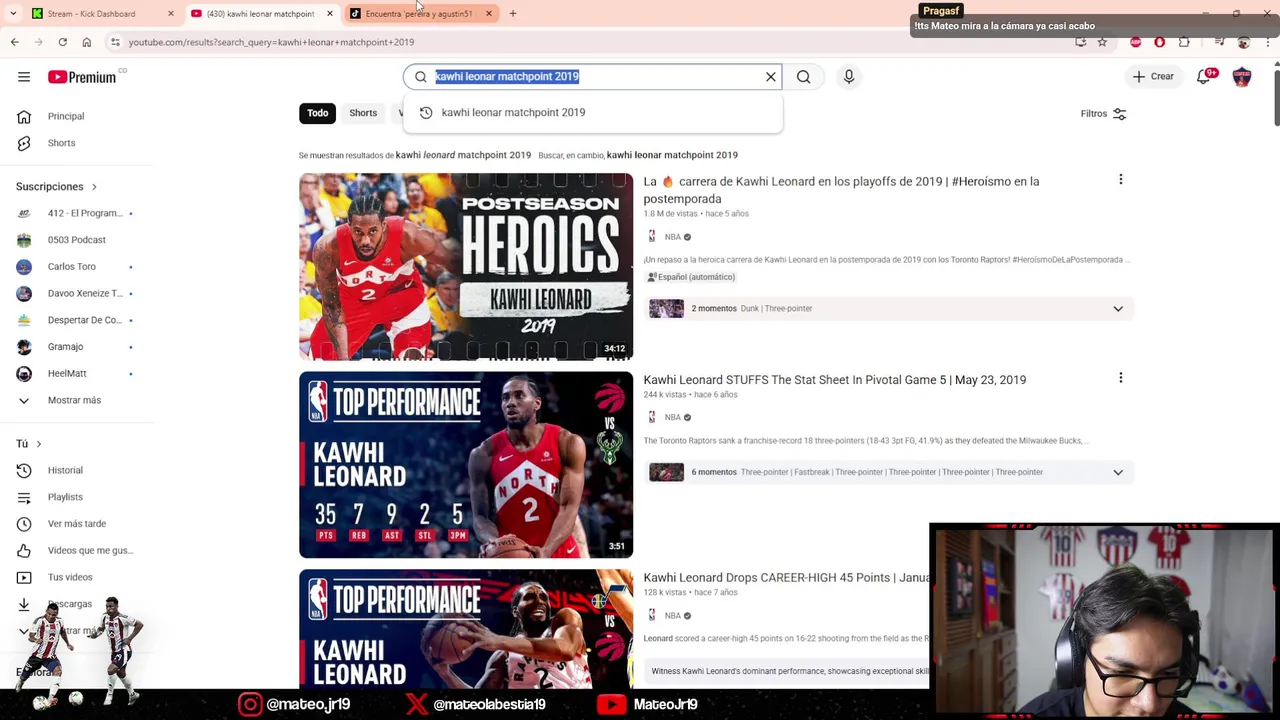This screenshot has width=1280, height=720.
Task: Open the account avatar menu
Action: pyautogui.click(x=1242, y=77)
